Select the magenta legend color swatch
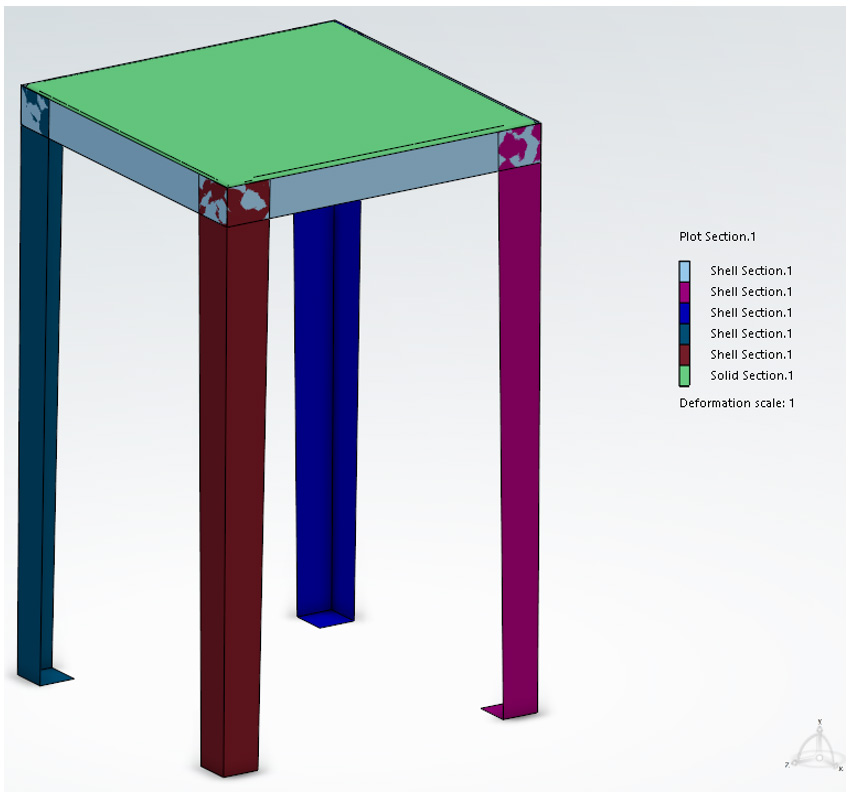This screenshot has width=852, height=795. (685, 291)
